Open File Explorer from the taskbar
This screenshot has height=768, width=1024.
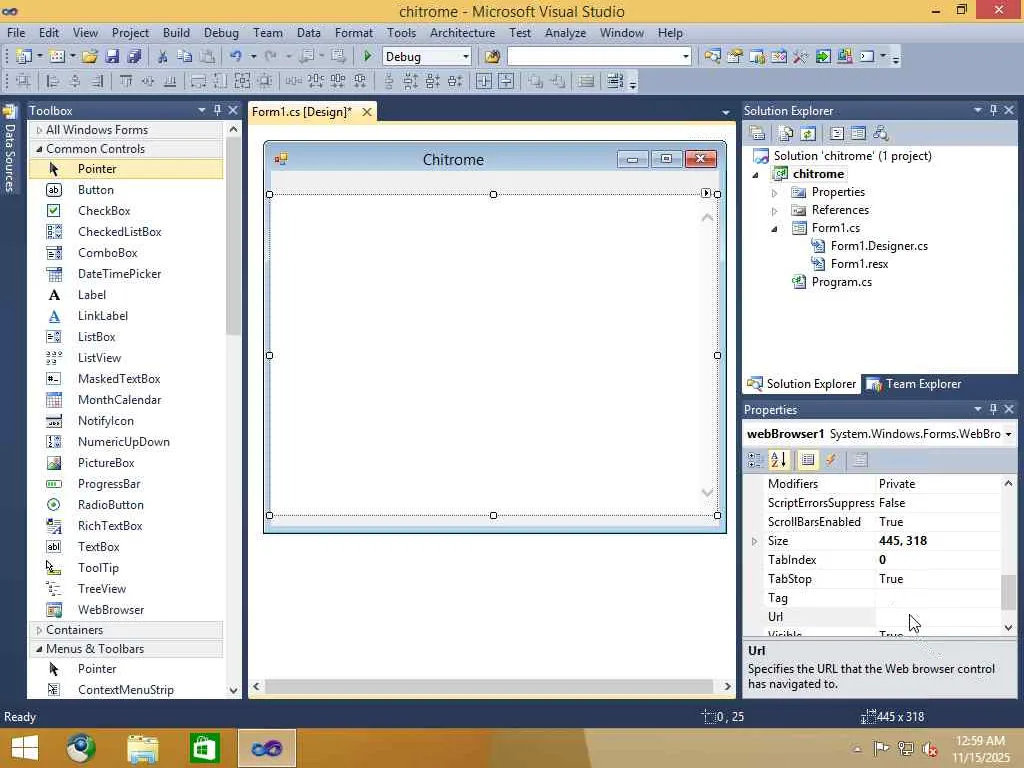(142, 748)
